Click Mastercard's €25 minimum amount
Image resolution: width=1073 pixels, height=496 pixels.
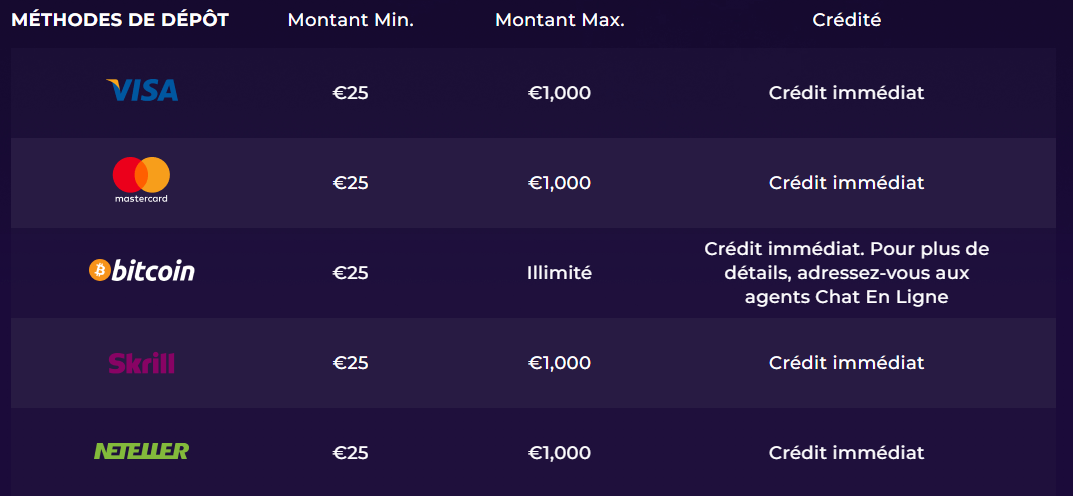click(x=350, y=183)
